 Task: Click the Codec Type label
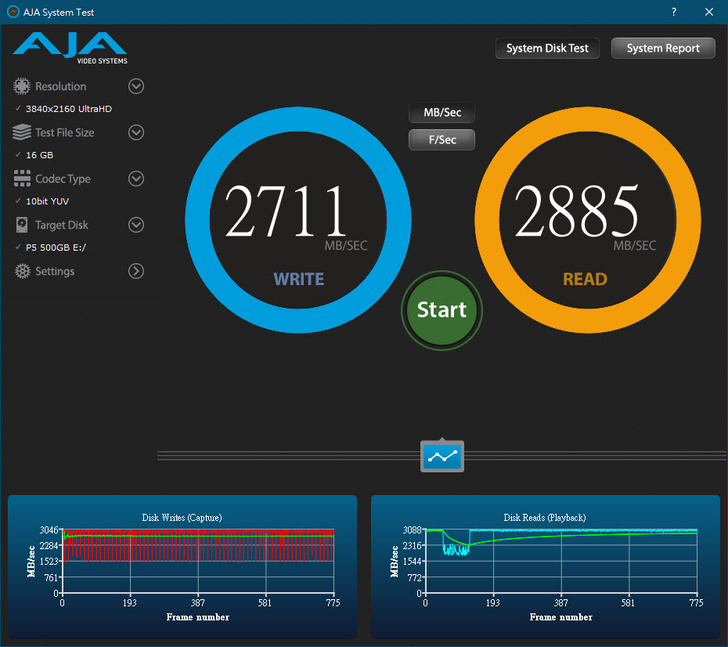click(x=63, y=179)
